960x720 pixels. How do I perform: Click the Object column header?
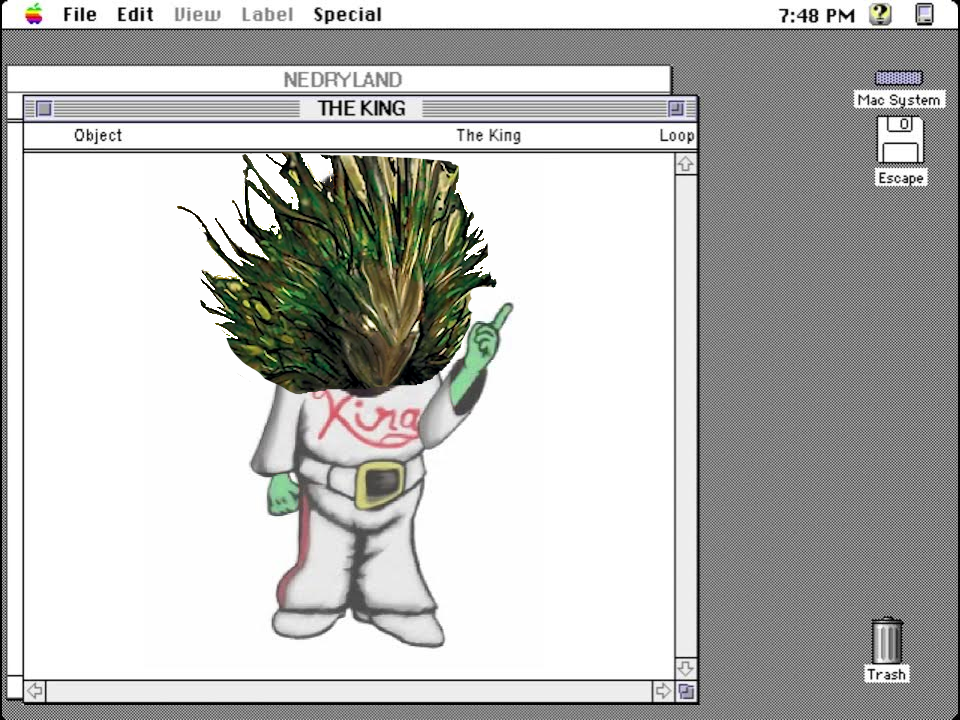98,136
